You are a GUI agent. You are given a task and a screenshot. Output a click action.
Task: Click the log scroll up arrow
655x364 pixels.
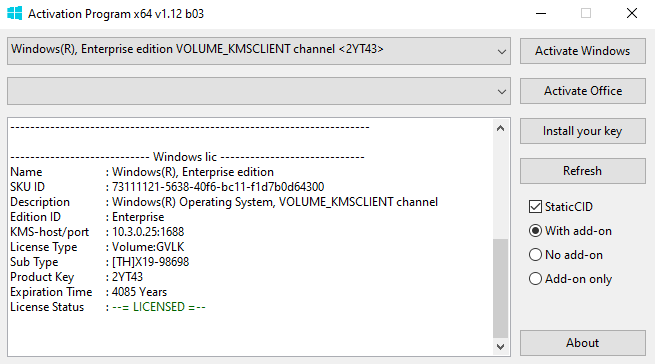pyautogui.click(x=500, y=129)
